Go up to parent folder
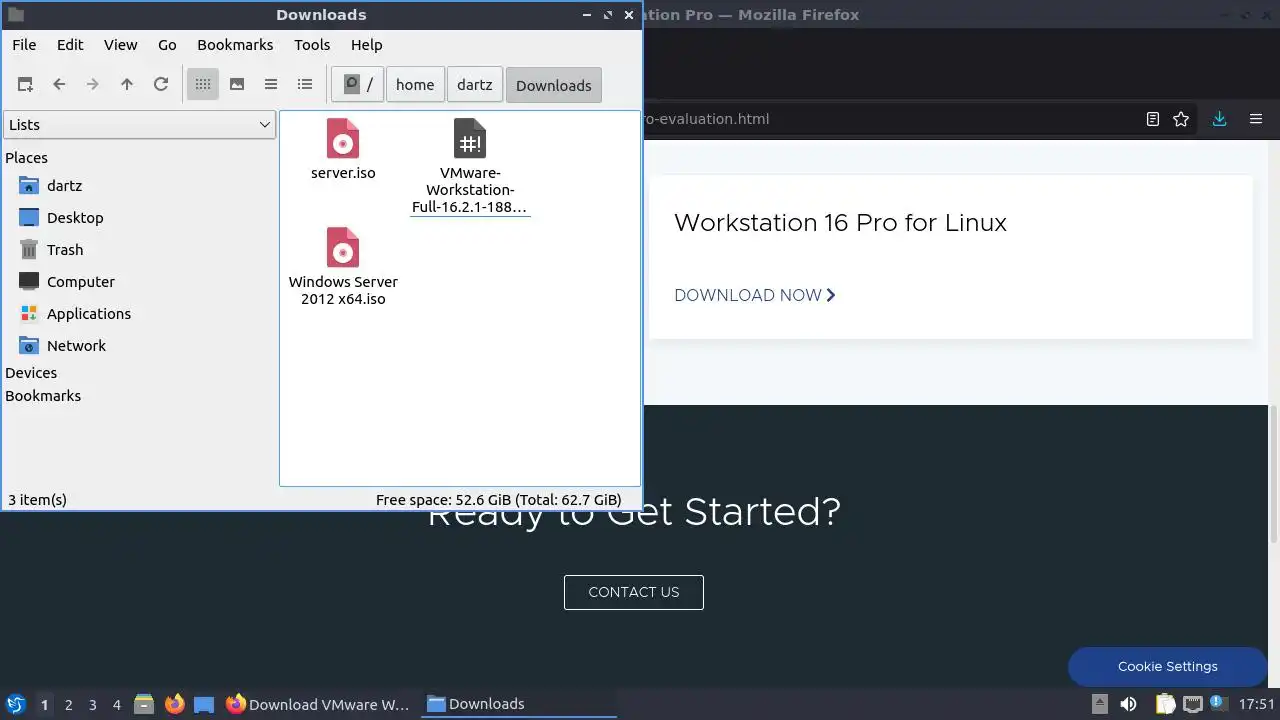Viewport: 1280px width, 720px height. tap(127, 85)
